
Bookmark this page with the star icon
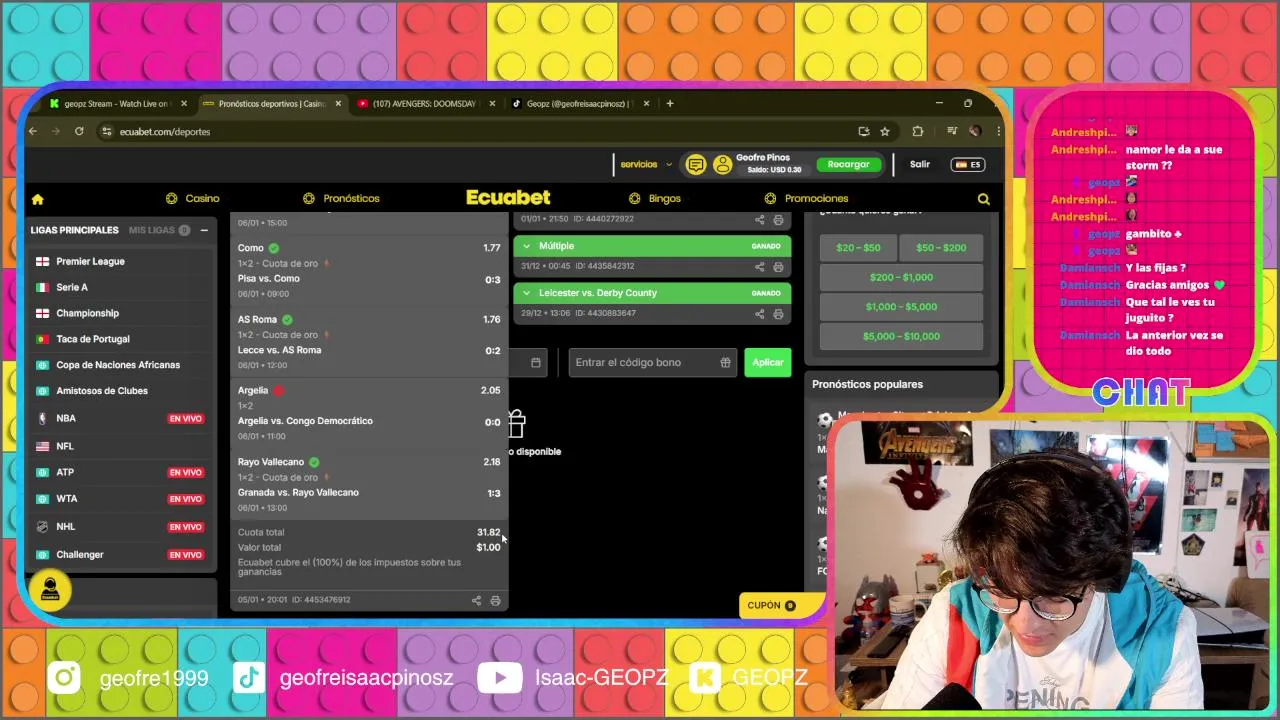tap(885, 131)
